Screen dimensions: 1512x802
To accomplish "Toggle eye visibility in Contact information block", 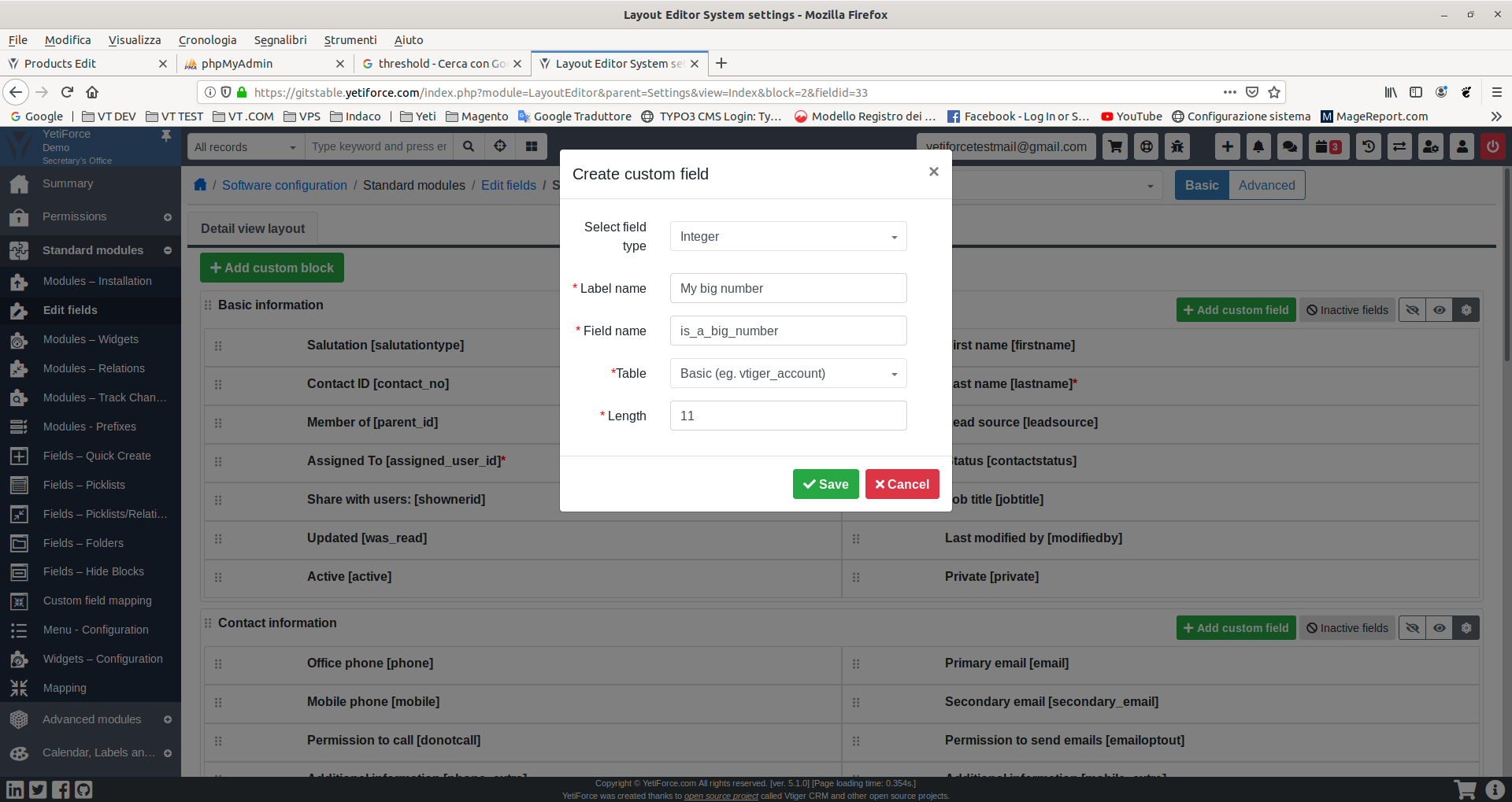I will click(x=1440, y=628).
